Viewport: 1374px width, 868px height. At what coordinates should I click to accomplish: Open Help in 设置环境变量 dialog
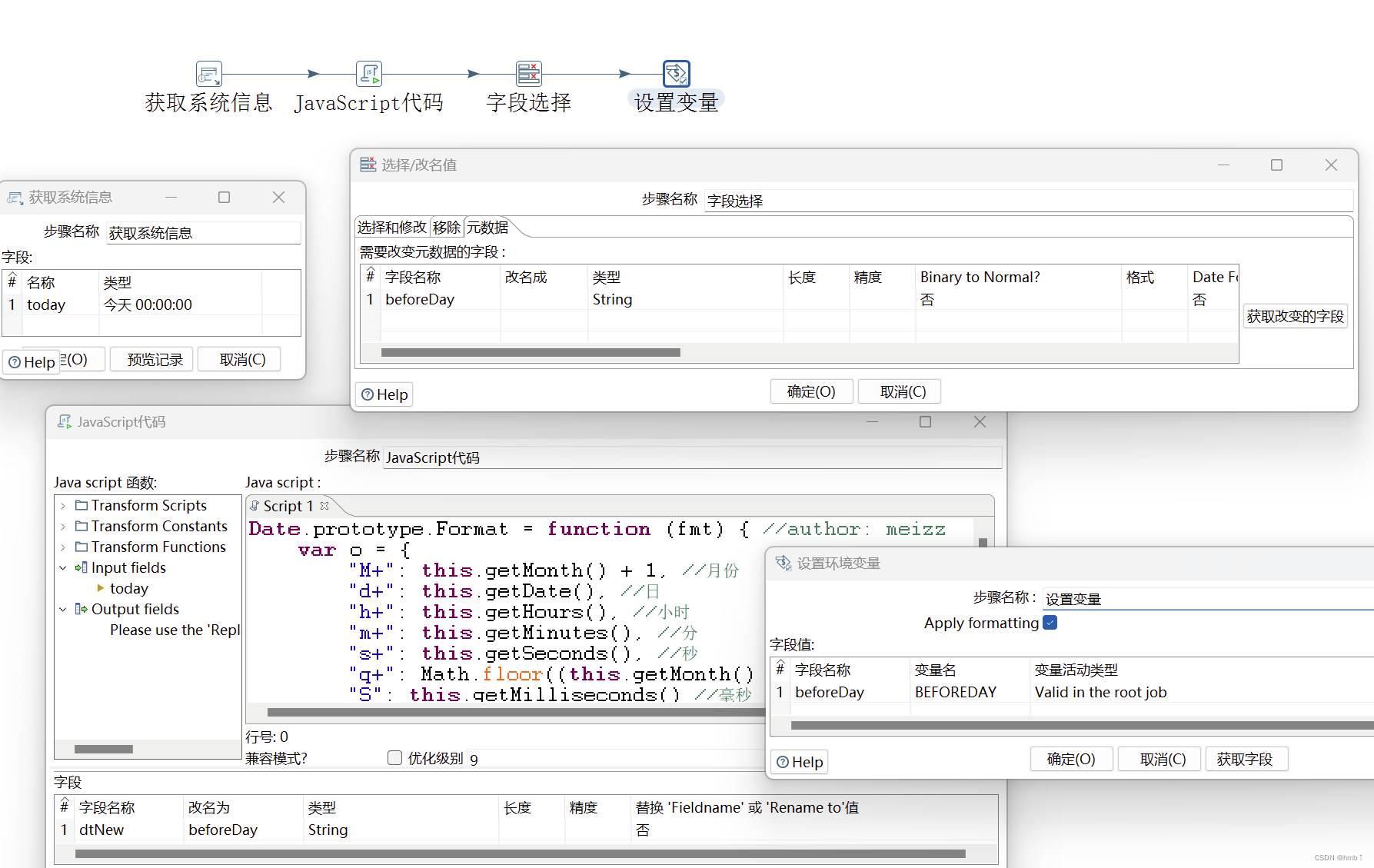tap(800, 762)
